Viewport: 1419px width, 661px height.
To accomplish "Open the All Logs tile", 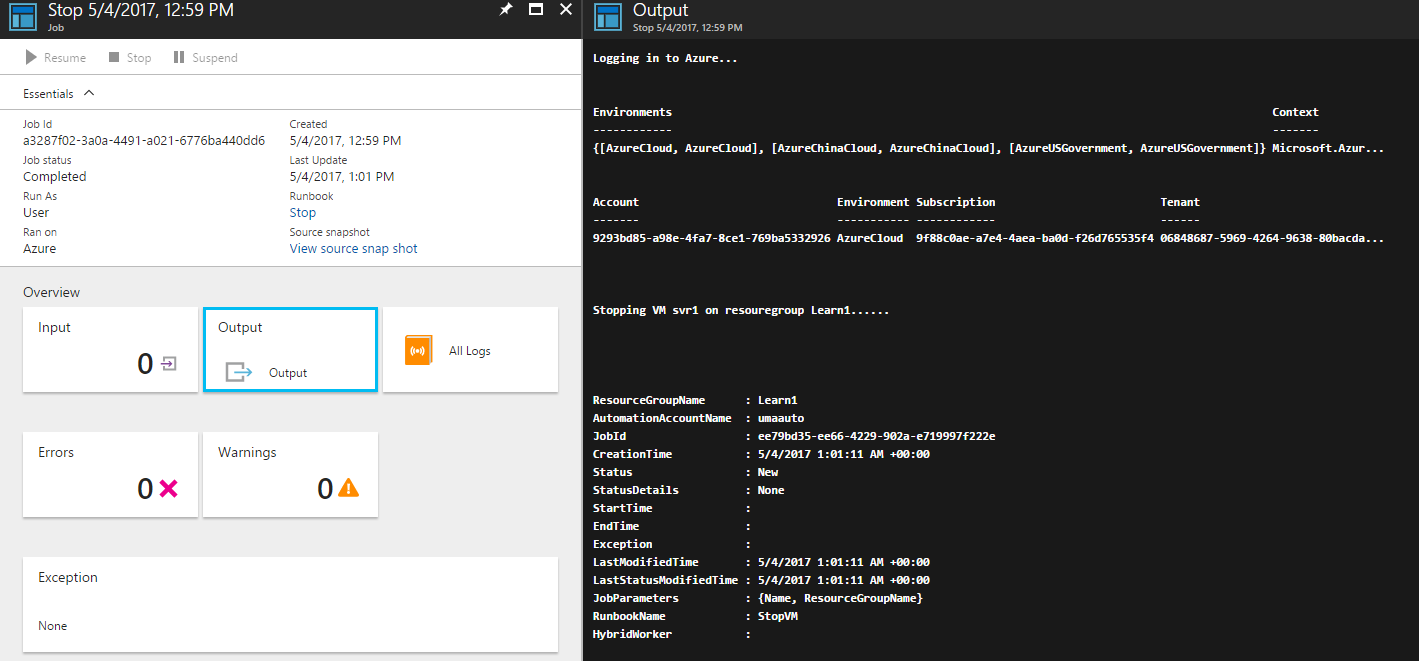I will (470, 349).
